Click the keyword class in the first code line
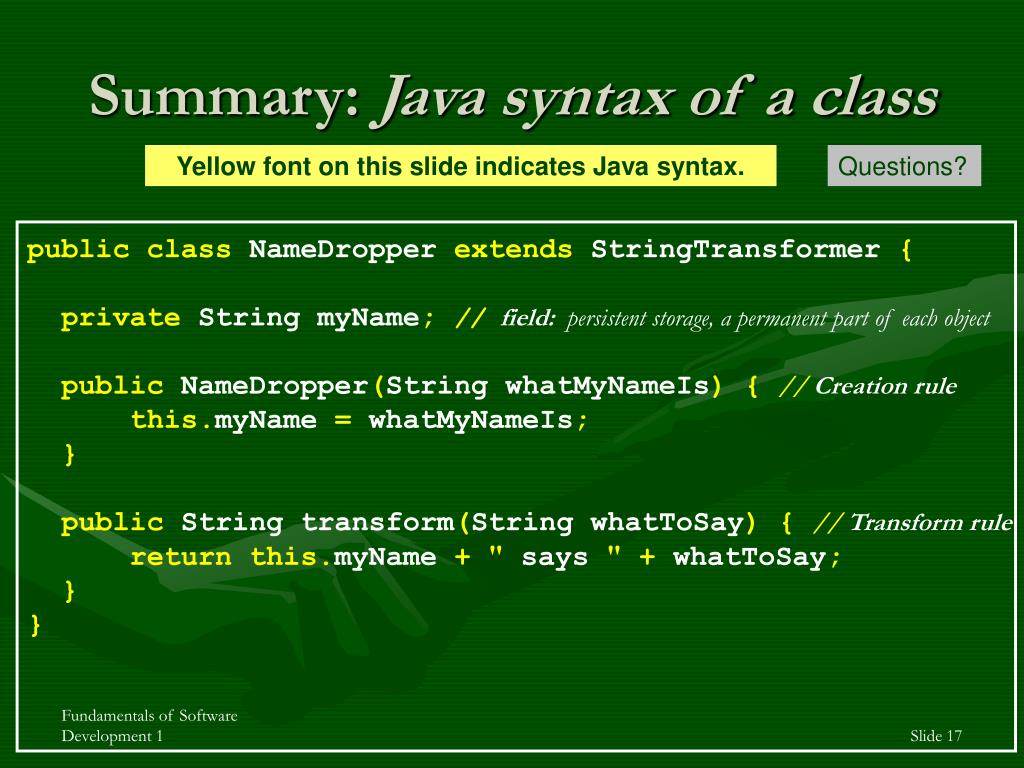 189,249
